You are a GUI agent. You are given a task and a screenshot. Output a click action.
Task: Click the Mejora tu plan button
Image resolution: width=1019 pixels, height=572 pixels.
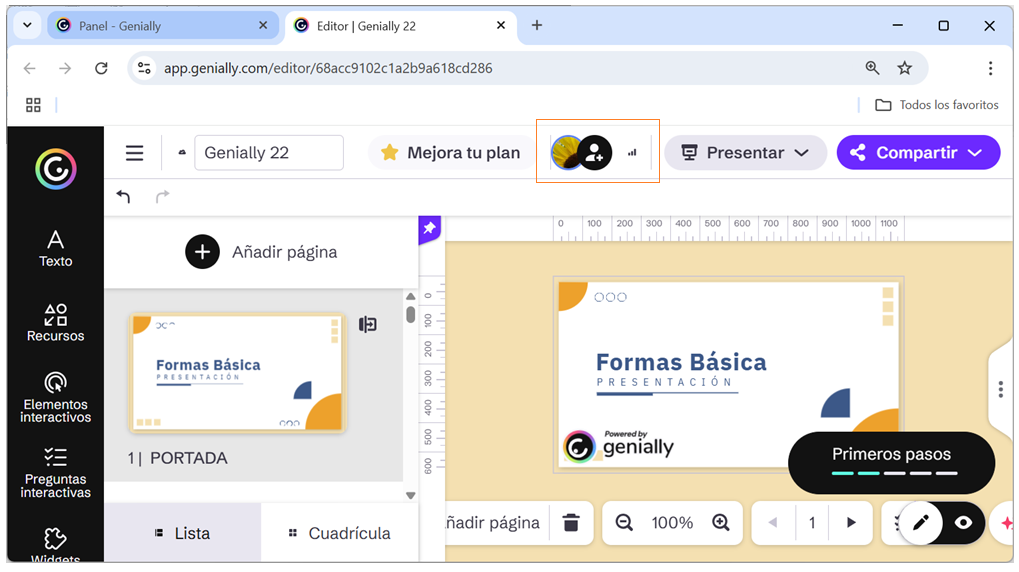[x=450, y=153]
